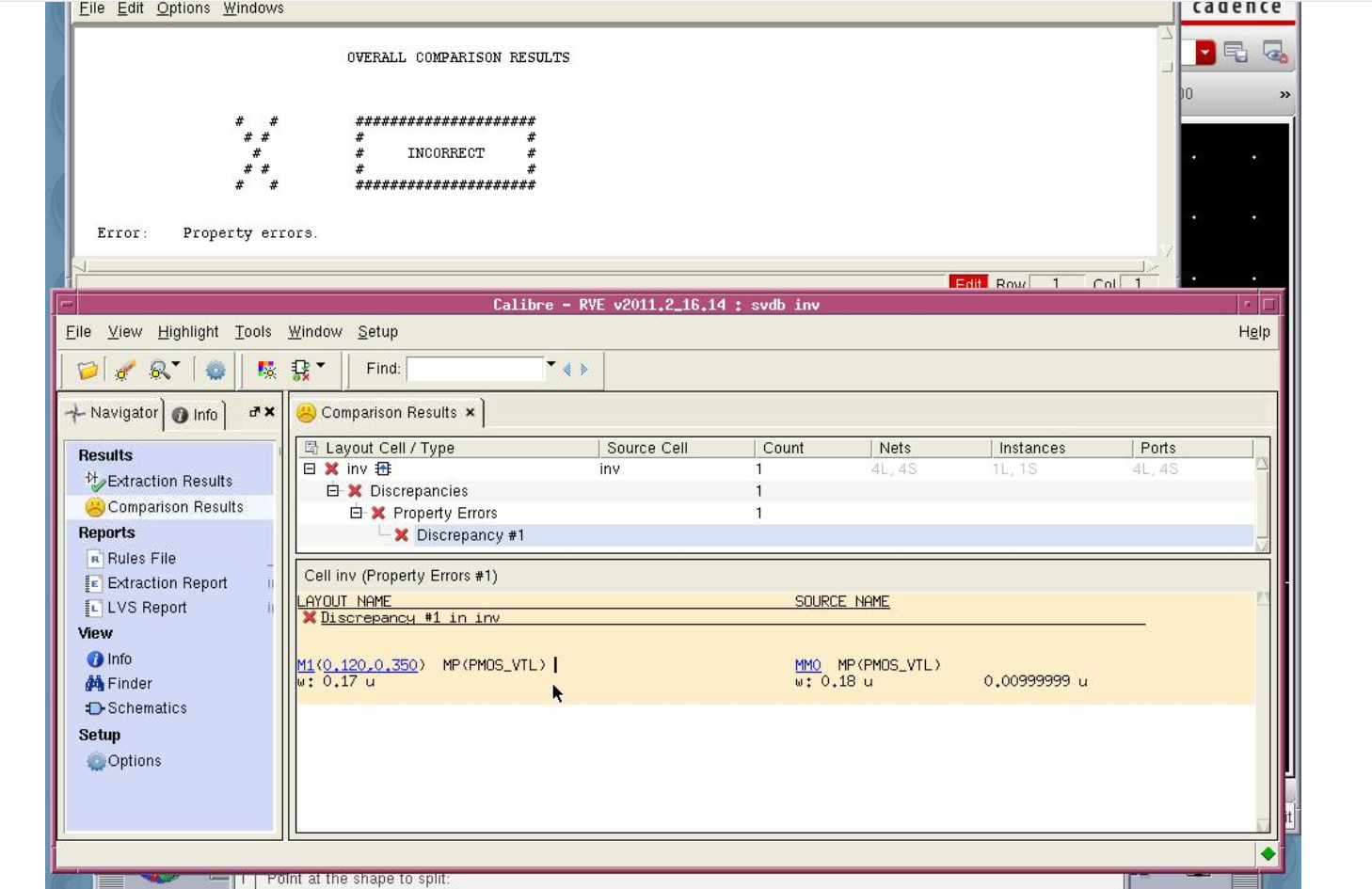Open the Window menu
The height and width of the screenshot is (889, 1372).
click(x=315, y=332)
